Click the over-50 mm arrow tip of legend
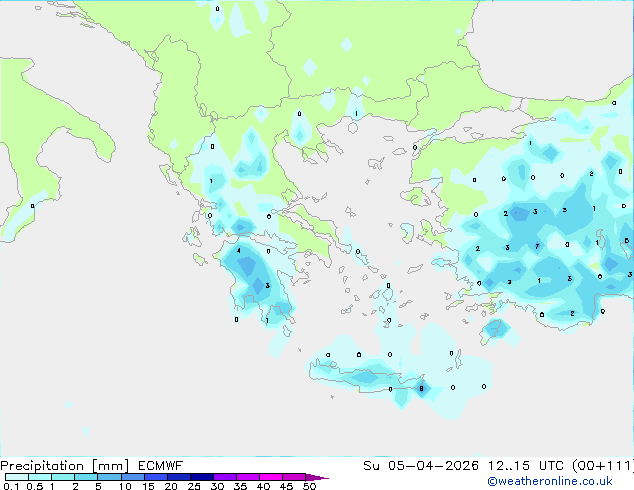This screenshot has height=490, width=634. (x=317, y=477)
